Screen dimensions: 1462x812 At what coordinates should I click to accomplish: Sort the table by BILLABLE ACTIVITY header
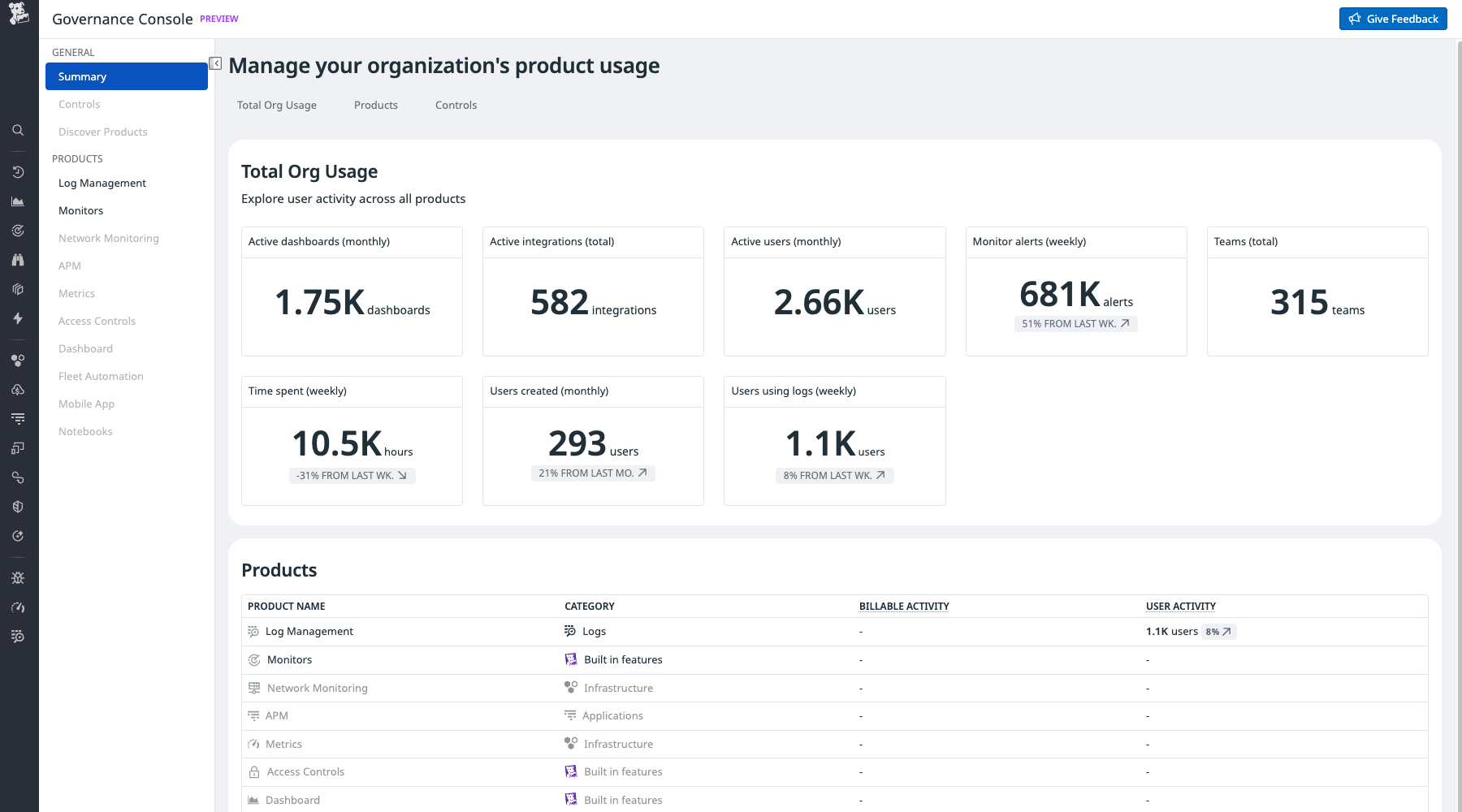903,606
